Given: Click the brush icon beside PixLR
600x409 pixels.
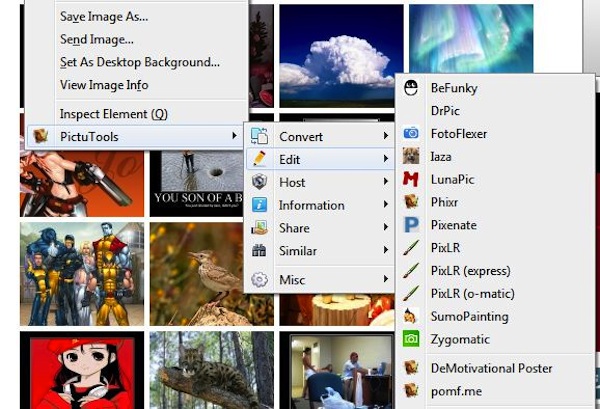Looking at the screenshot, I should [411, 248].
